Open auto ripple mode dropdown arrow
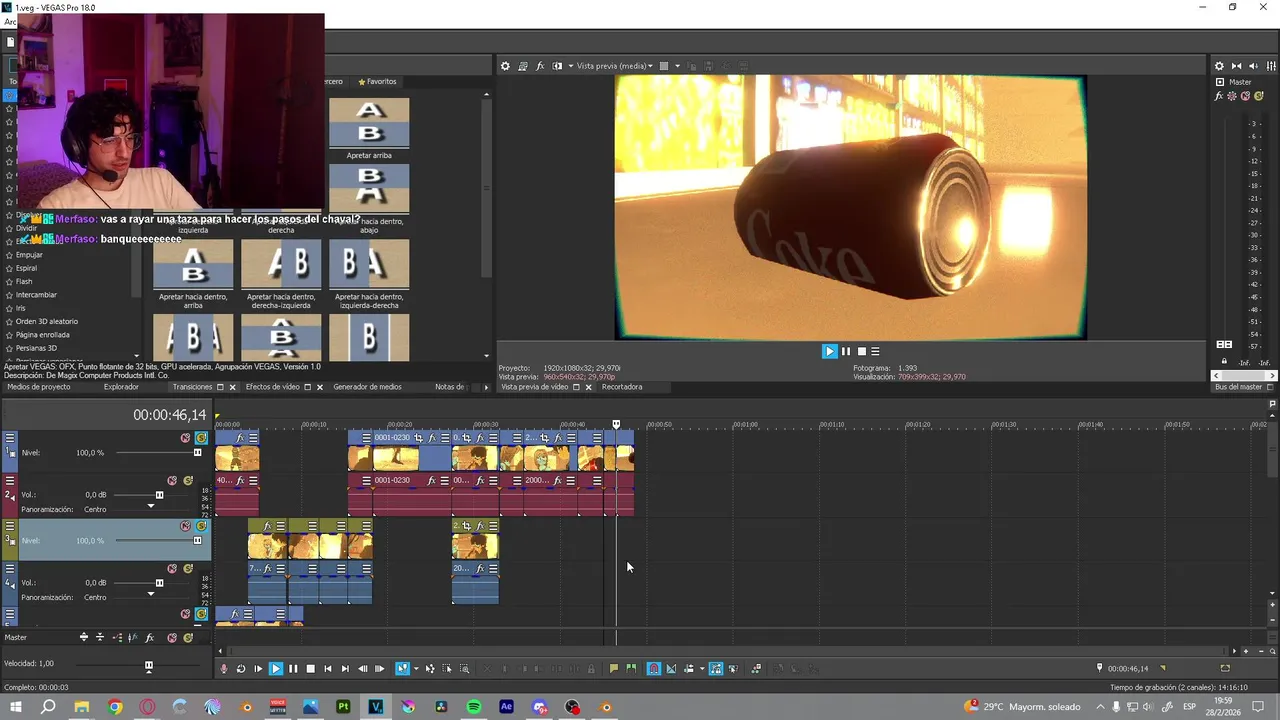 coord(701,669)
